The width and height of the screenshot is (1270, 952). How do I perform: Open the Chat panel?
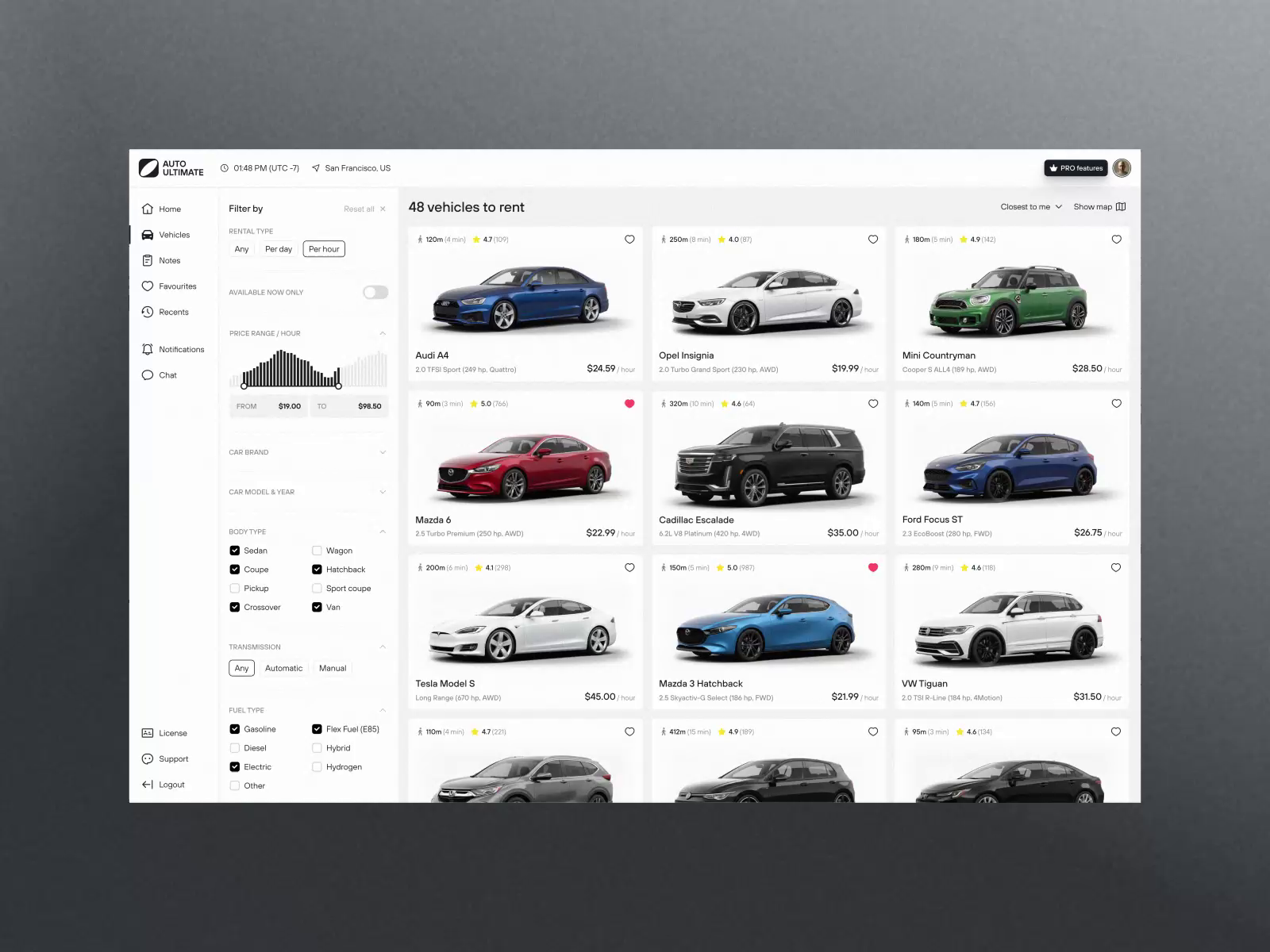pos(148,374)
